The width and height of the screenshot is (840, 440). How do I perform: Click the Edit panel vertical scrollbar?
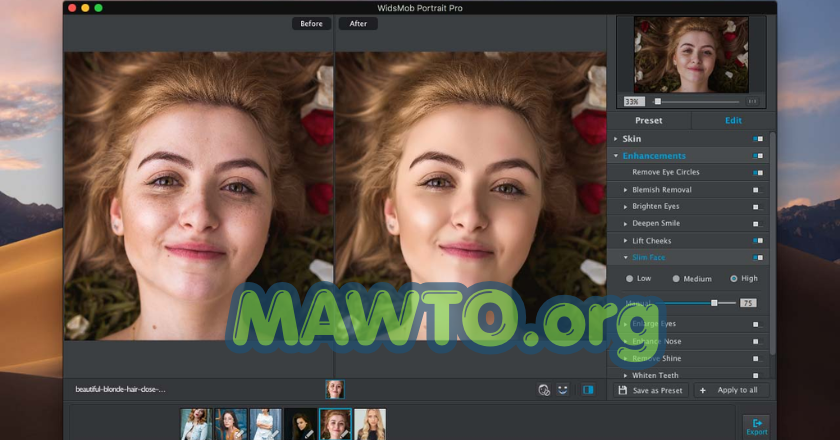(772, 244)
